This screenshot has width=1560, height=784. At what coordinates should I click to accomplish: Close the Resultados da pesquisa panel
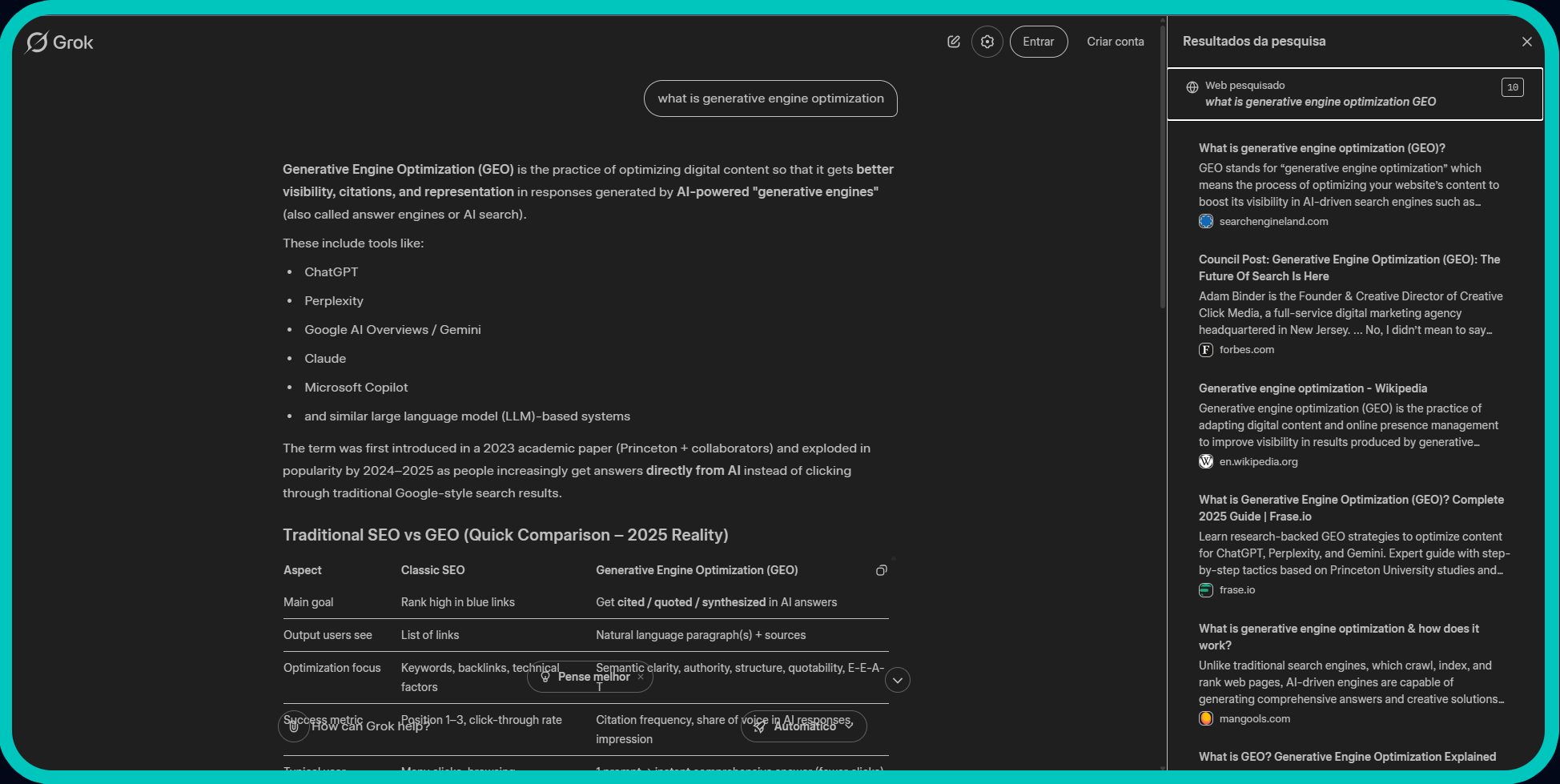[x=1526, y=41]
